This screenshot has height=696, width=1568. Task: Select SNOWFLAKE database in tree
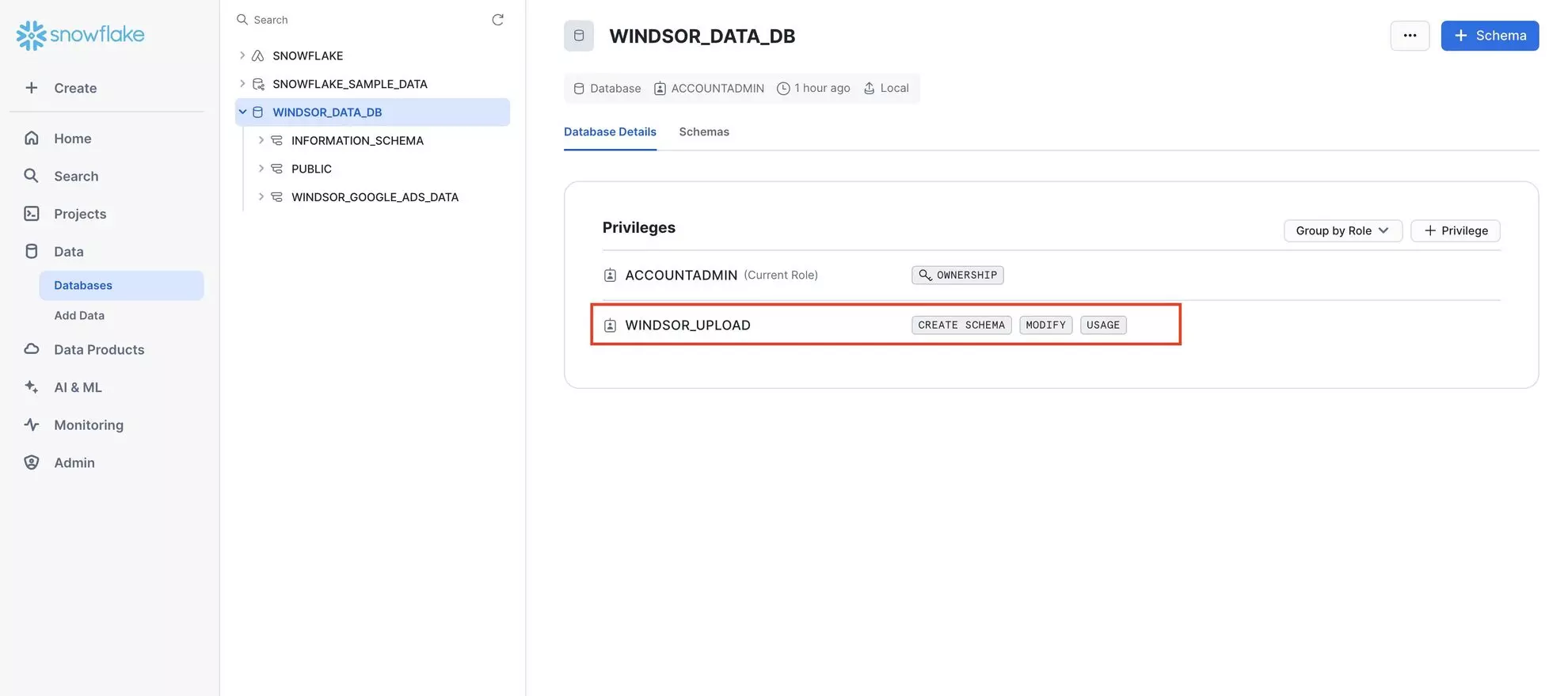pos(308,55)
